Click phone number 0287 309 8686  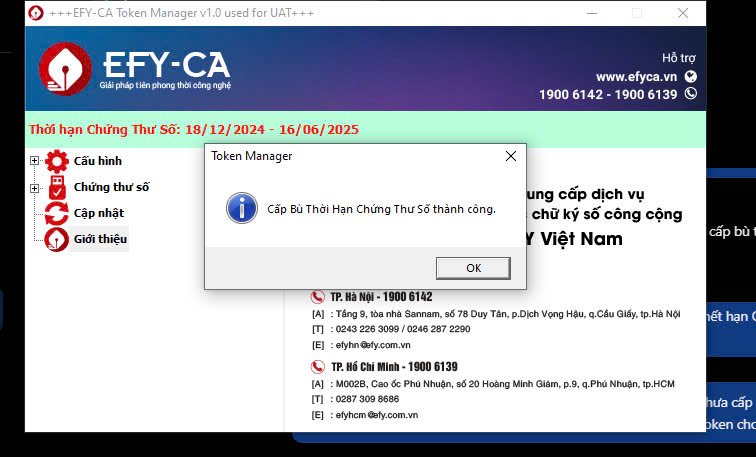(x=367, y=399)
